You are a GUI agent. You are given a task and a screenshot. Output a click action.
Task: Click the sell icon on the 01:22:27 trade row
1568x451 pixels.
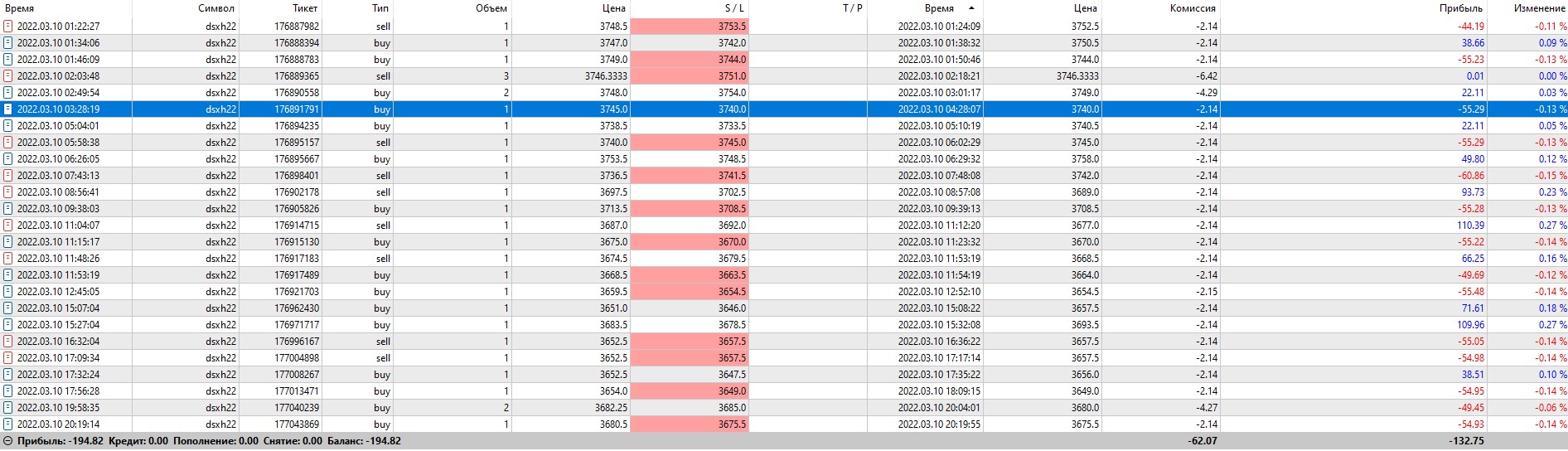[x=8, y=27]
